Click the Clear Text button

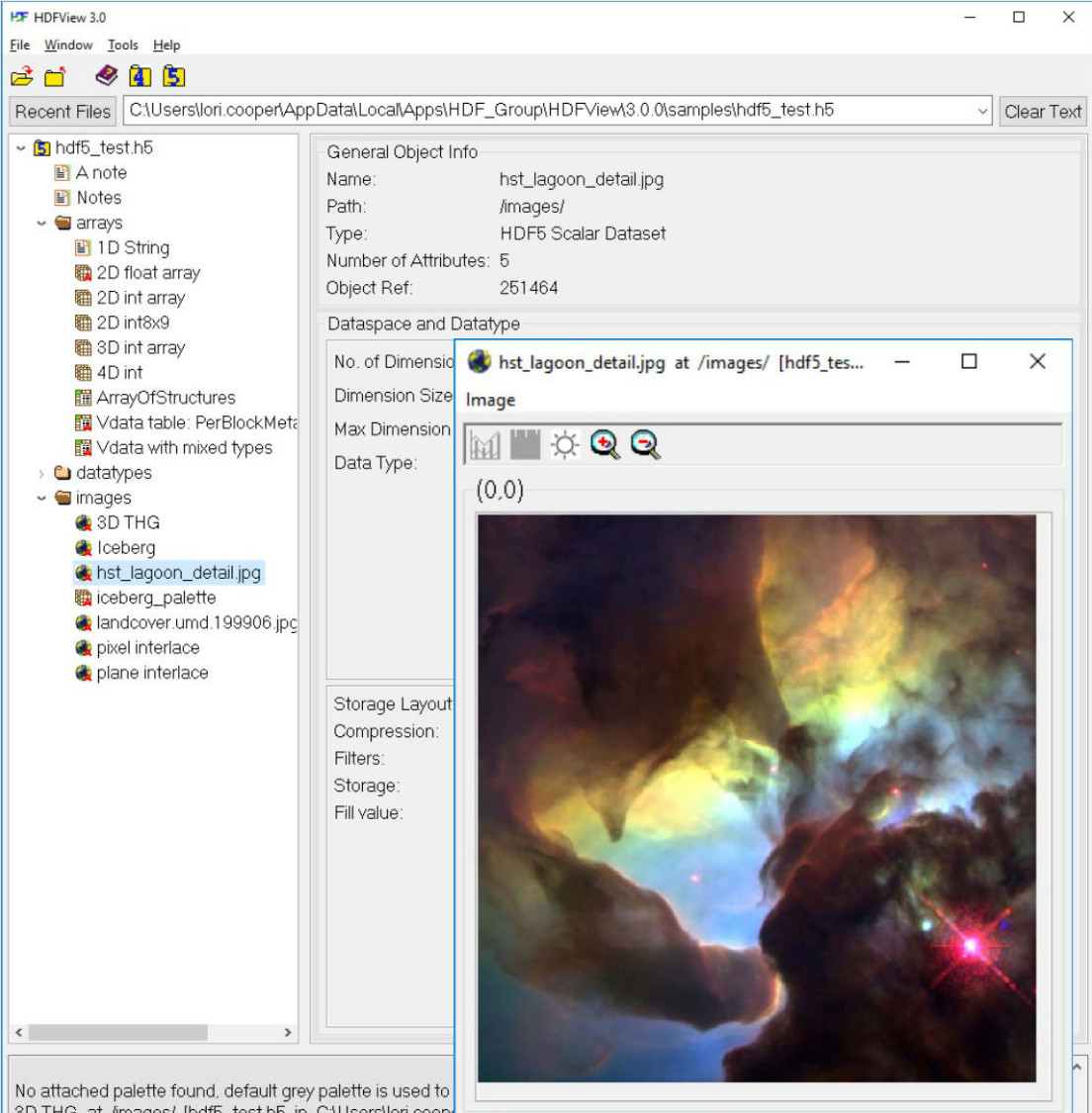tap(1043, 112)
